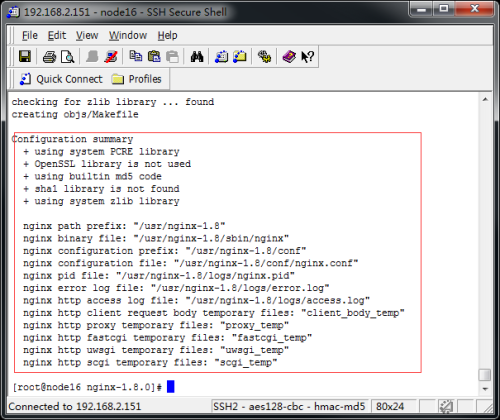500x420 pixels.
Task: Click the 'creating objs/Makefile' line
Action: tap(75, 114)
